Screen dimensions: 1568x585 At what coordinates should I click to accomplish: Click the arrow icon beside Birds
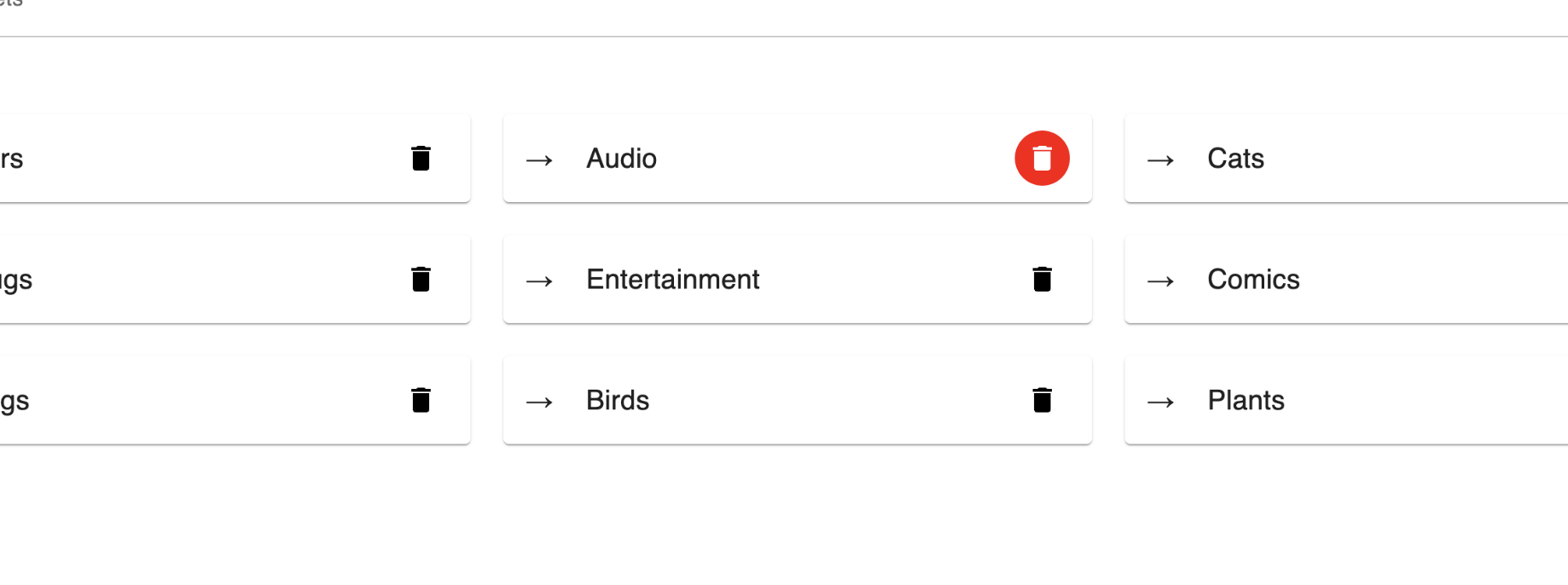(539, 403)
